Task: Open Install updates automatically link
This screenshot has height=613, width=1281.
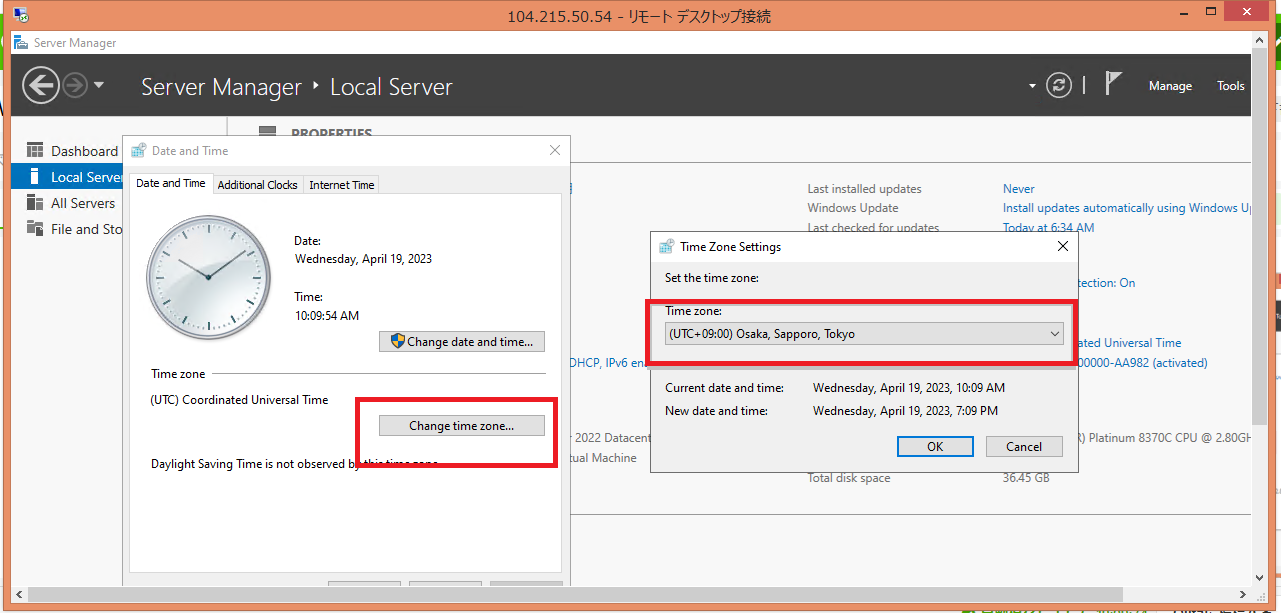Action: tap(1127, 208)
